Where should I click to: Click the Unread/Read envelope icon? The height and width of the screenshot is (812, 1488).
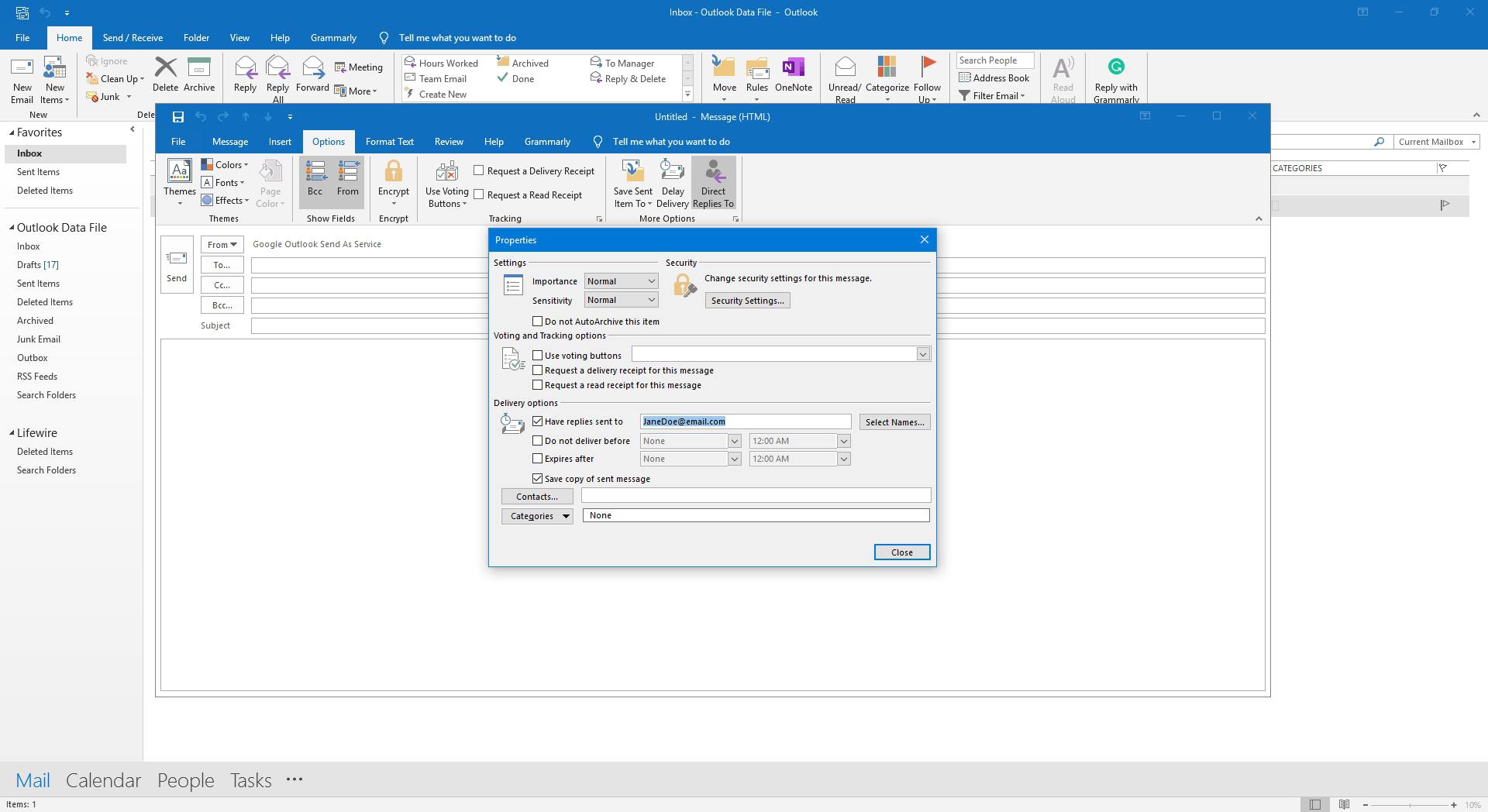(x=845, y=67)
